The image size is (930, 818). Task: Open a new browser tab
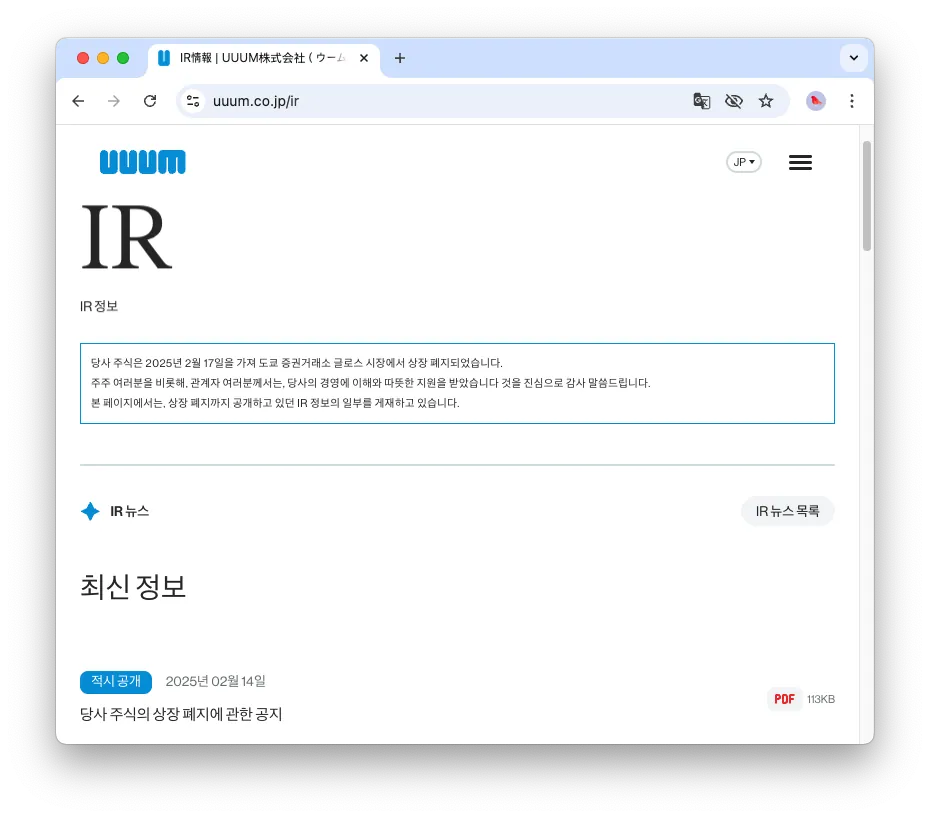[400, 58]
